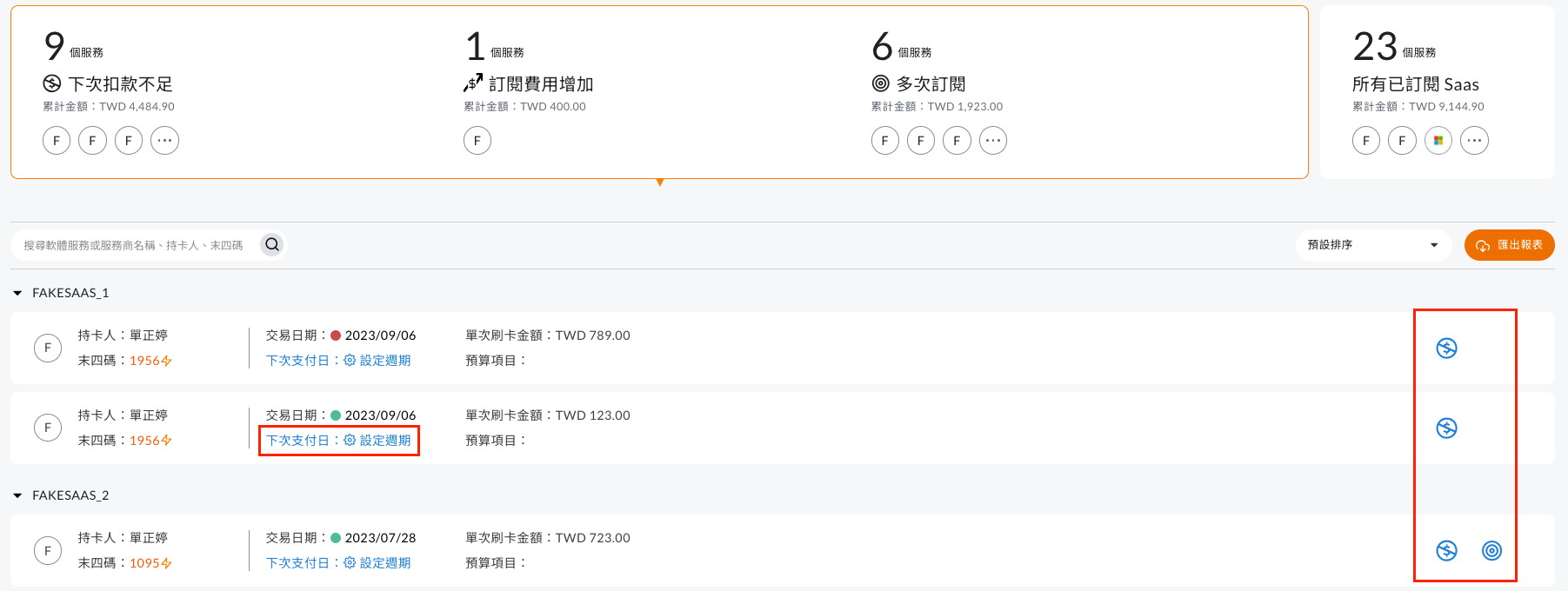Click insufficient-deduction icon on TWD 789.00 row
Viewport: 1568px width, 591px height.
tap(1446, 349)
